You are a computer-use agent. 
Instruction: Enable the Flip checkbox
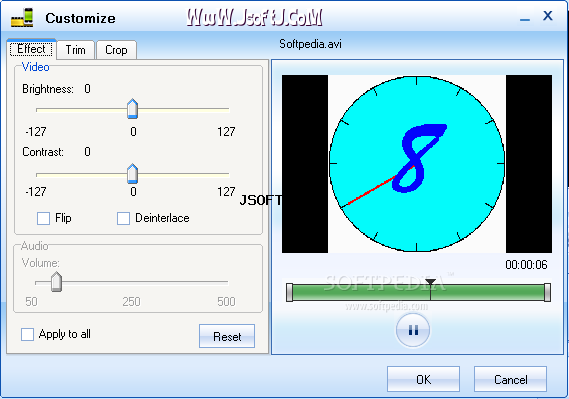pos(44,218)
